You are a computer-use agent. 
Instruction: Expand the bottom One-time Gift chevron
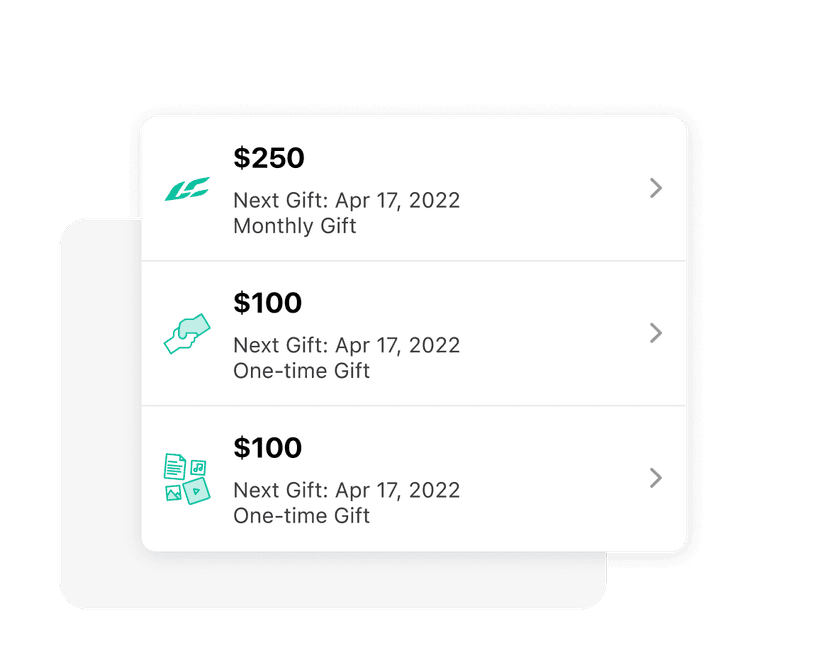(x=655, y=478)
